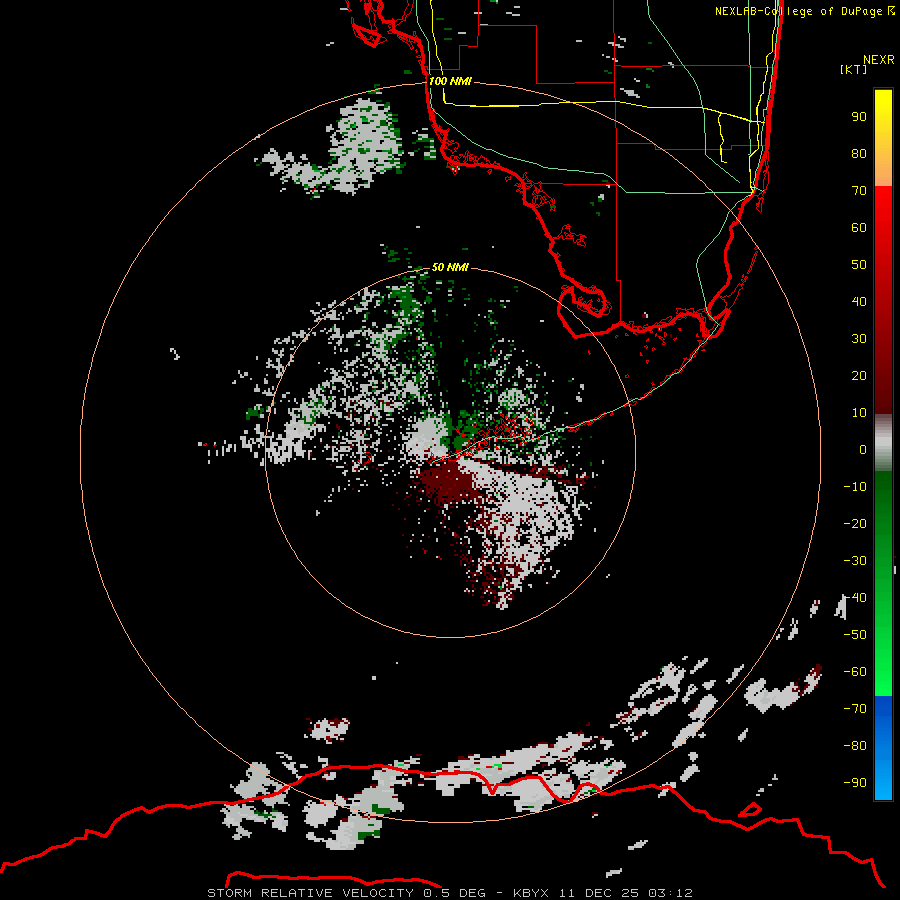Click the "-70" value on the velocity scale
Viewport: 900px width, 900px height.
click(x=855, y=709)
